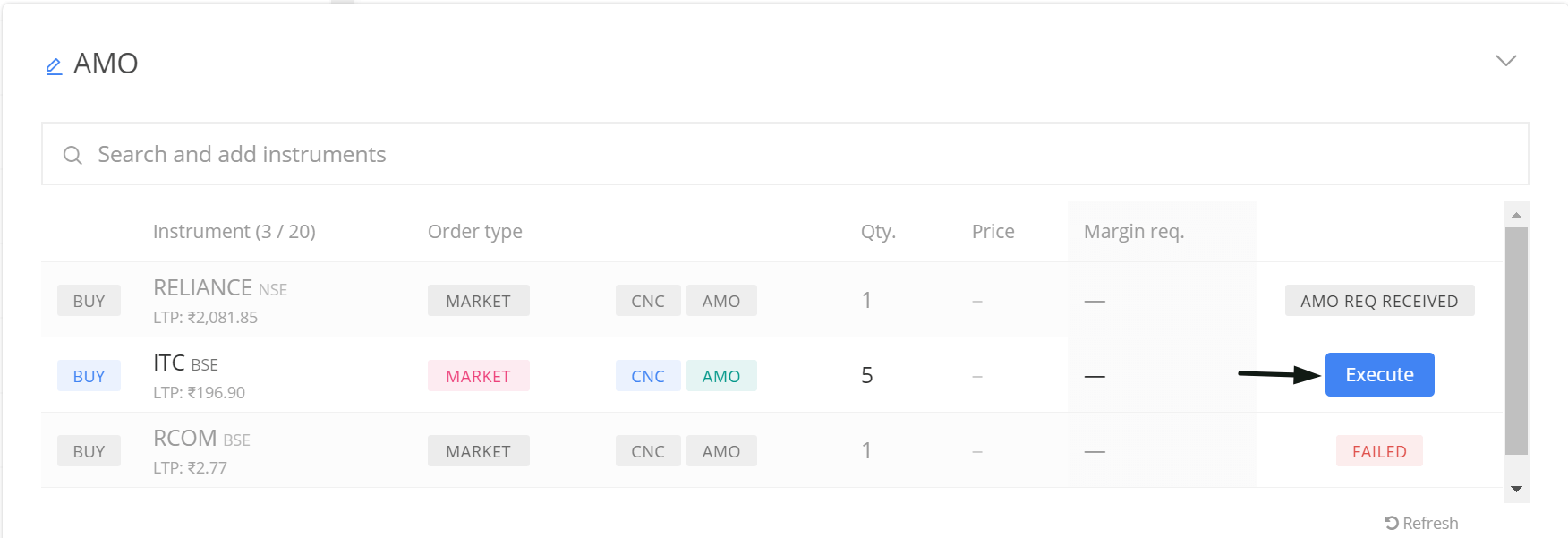Focus the Search and add instruments field
Image resolution: width=1568 pixels, height=538 pixels.
785,154
